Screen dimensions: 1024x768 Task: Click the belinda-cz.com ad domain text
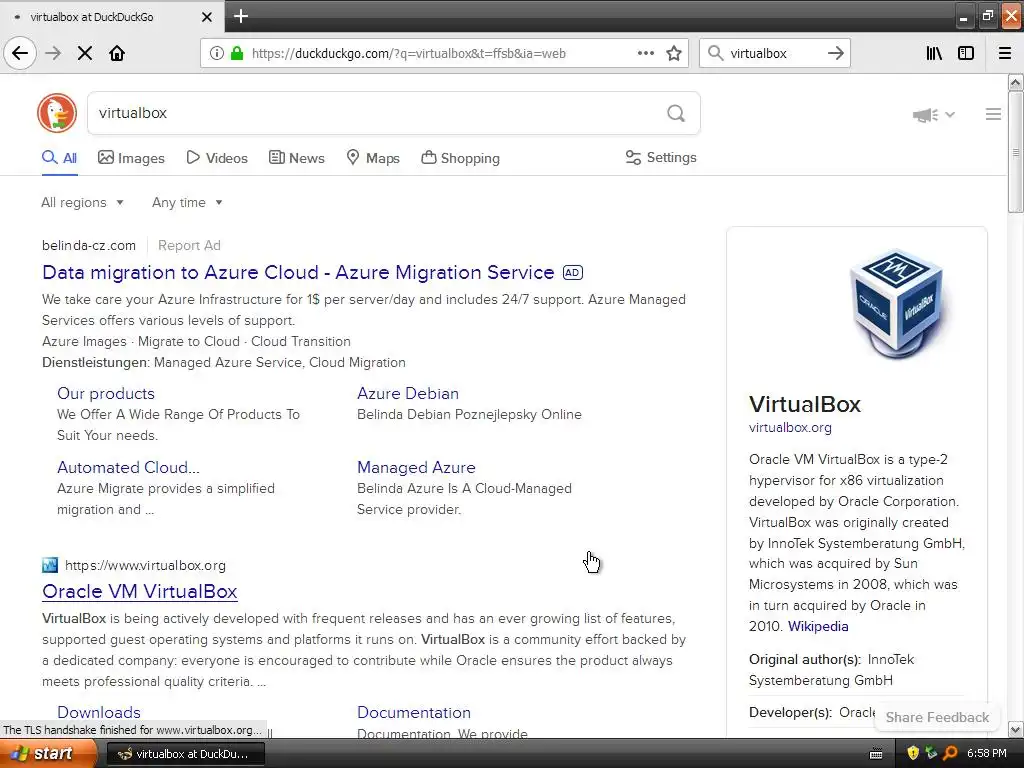point(89,246)
